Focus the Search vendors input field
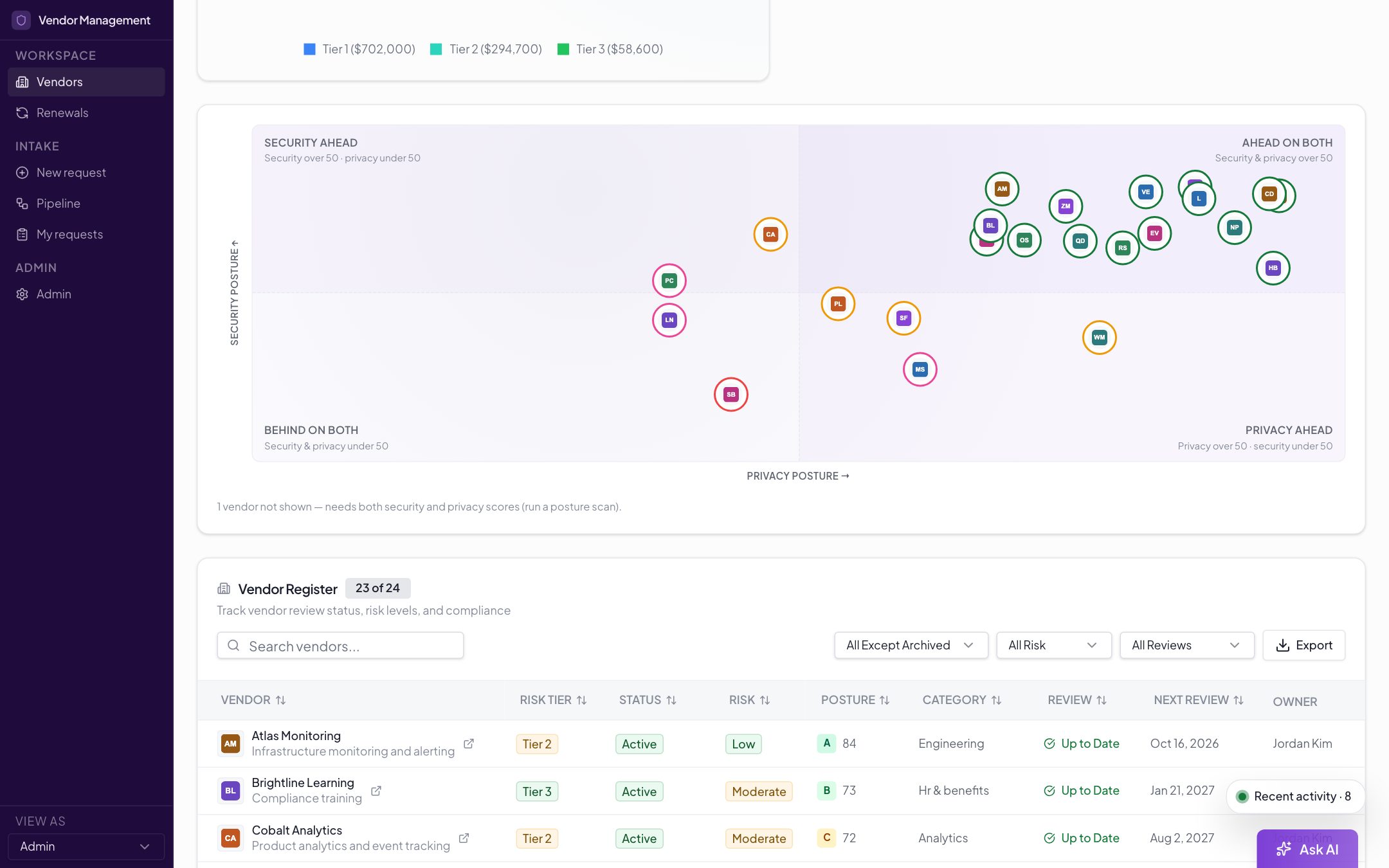Screen dimensions: 1389x868 point(340,646)
